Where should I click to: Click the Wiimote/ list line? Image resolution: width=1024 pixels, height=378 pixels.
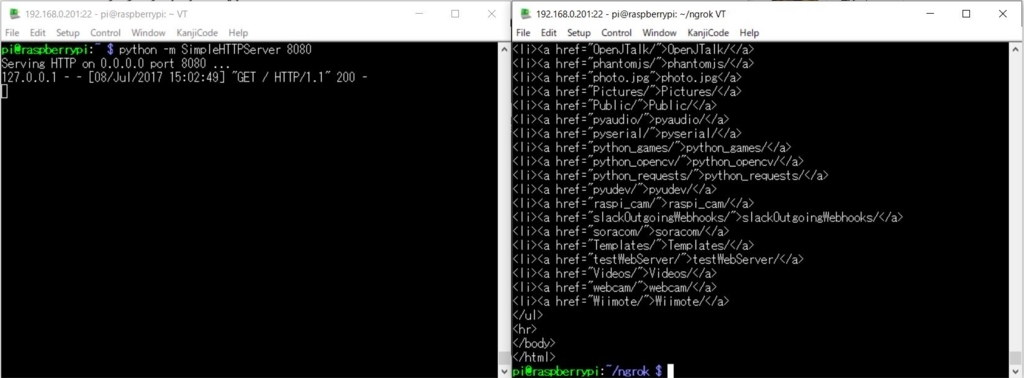coord(621,302)
